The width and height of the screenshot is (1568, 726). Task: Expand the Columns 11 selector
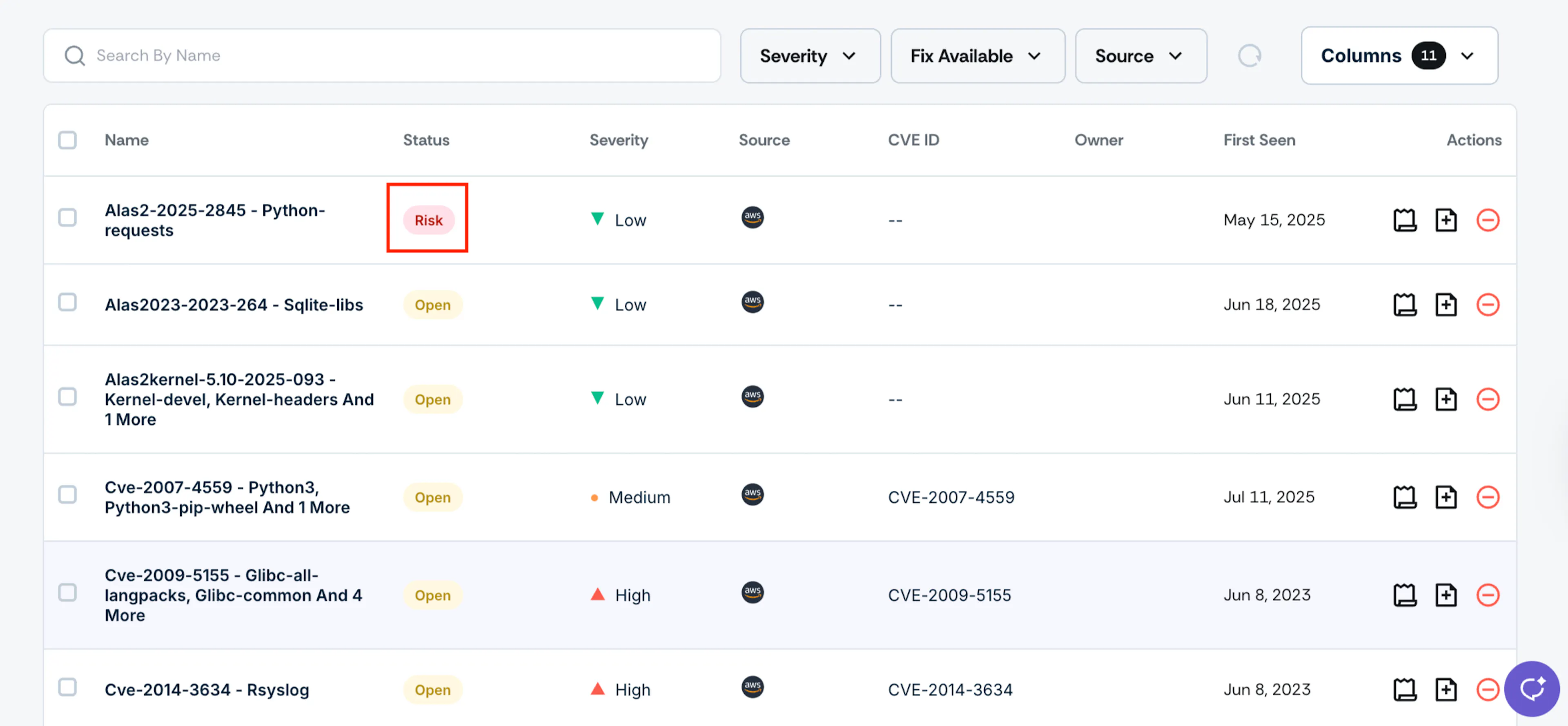[1399, 56]
